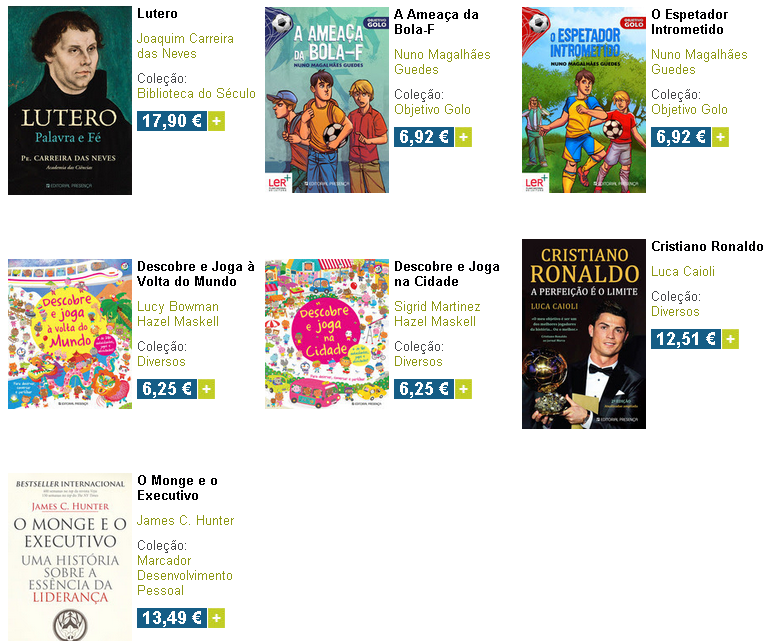Open the Lutero book cover thumbnail
This screenshot has width=768, height=641.
tap(70, 100)
